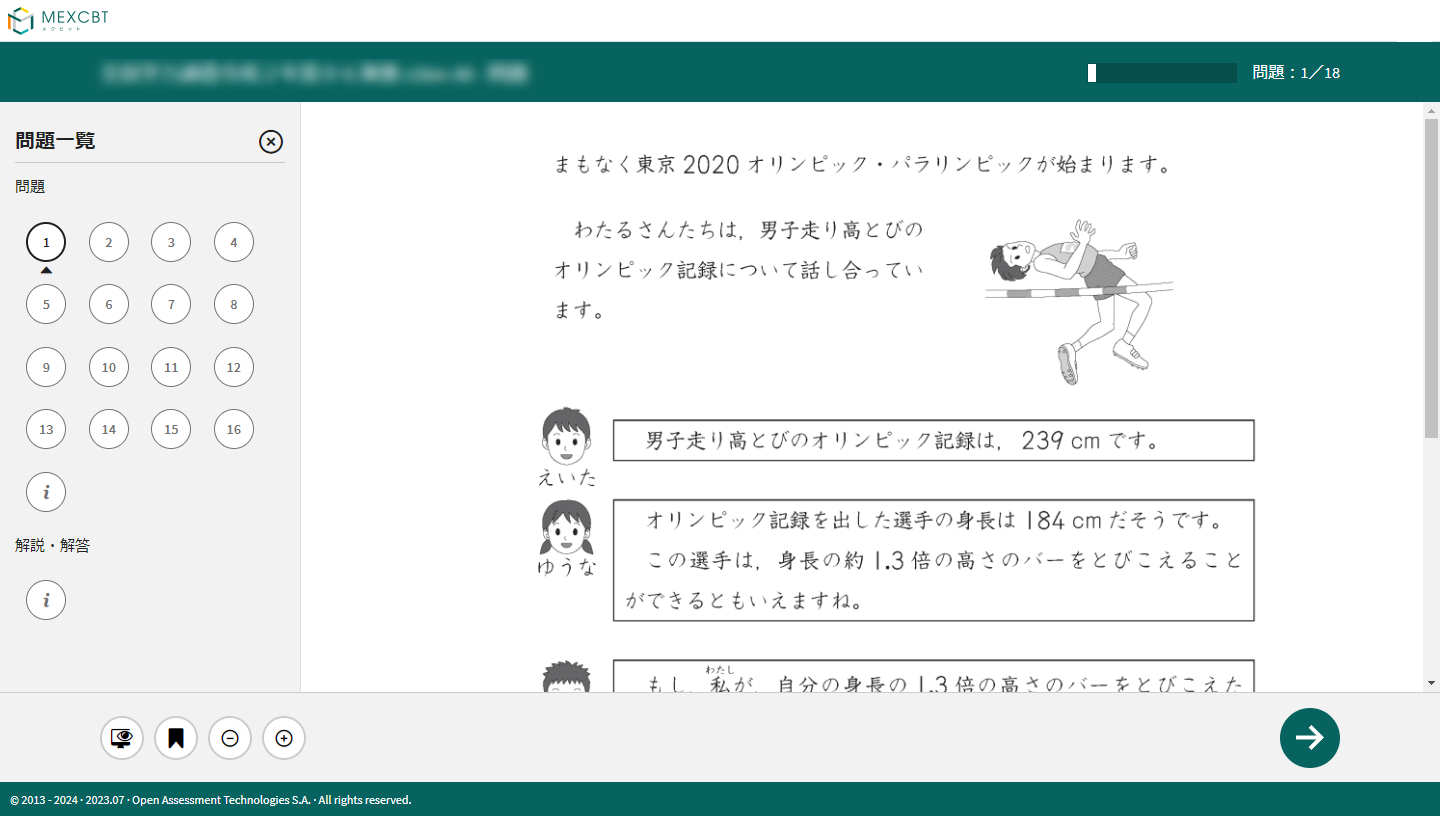Zoom out using the minus icon

[230, 739]
